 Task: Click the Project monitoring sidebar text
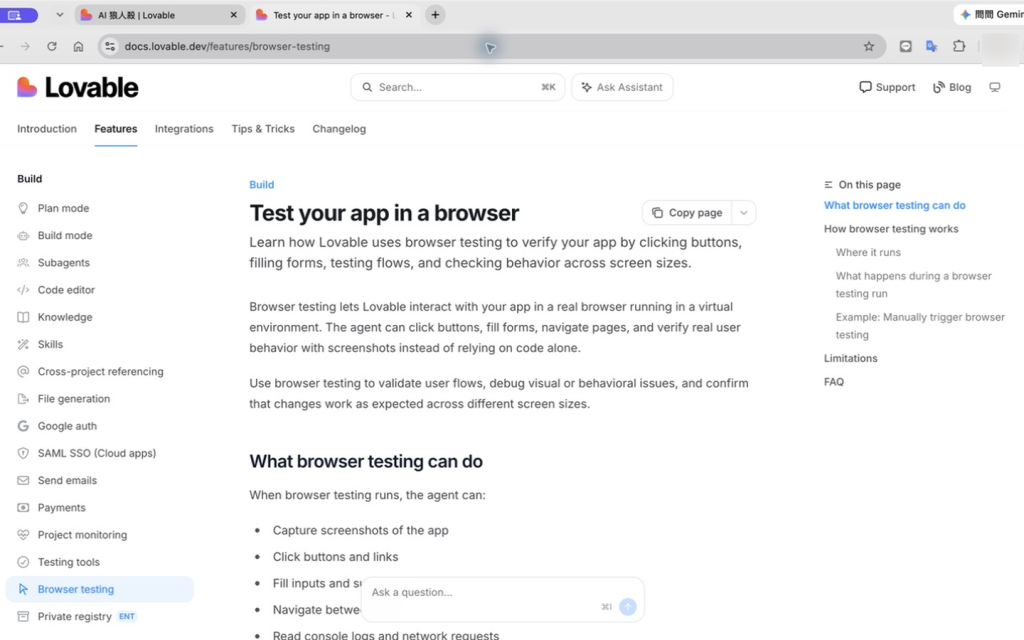(82, 535)
